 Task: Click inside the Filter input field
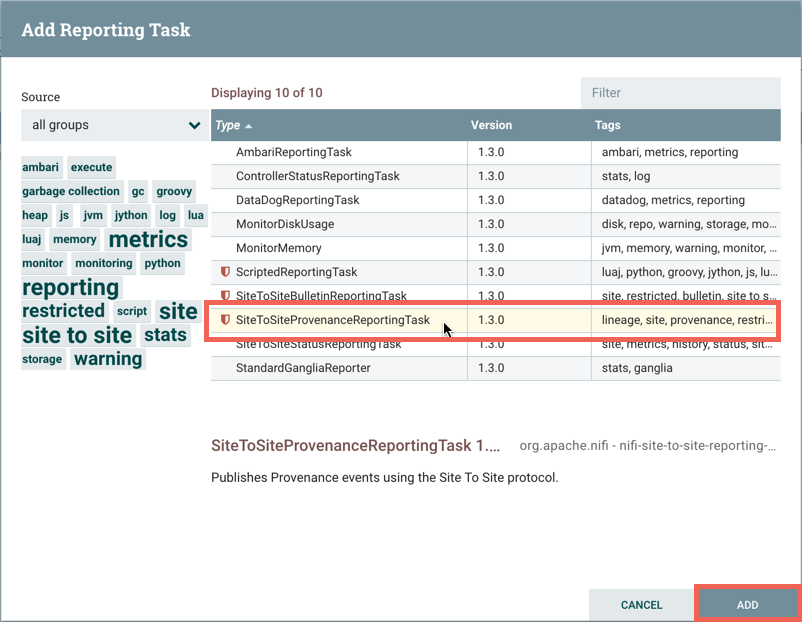pyautogui.click(x=680, y=93)
